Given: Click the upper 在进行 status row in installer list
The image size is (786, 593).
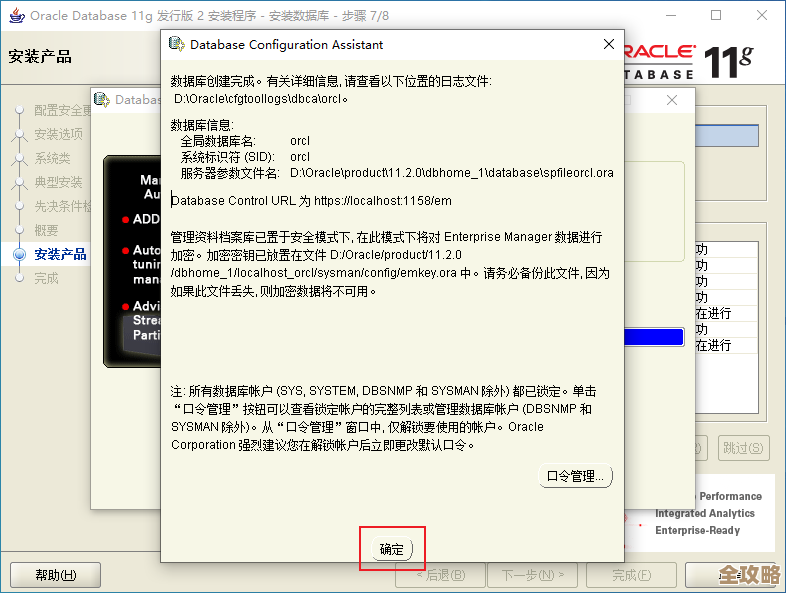Looking at the screenshot, I should [726, 313].
